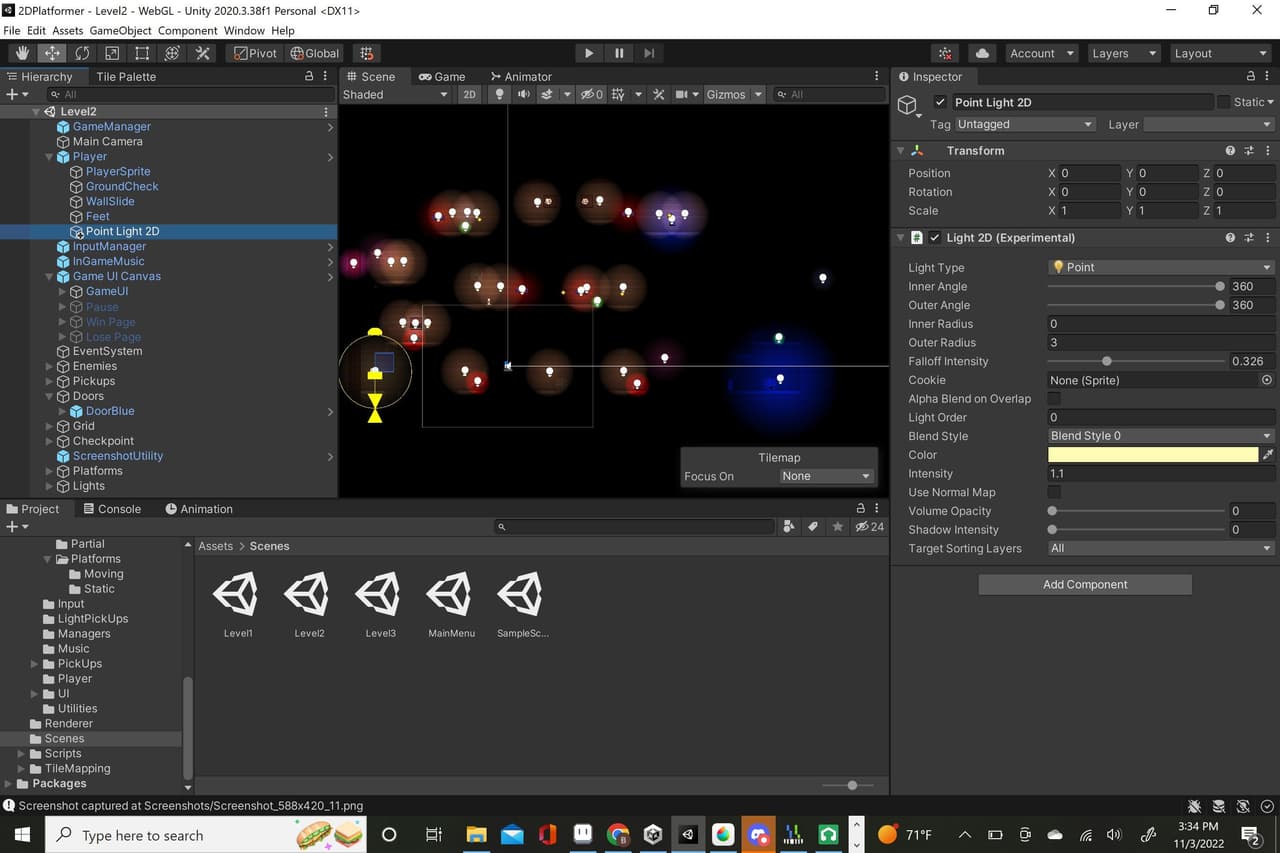Select the Rect transform tool

(142, 53)
